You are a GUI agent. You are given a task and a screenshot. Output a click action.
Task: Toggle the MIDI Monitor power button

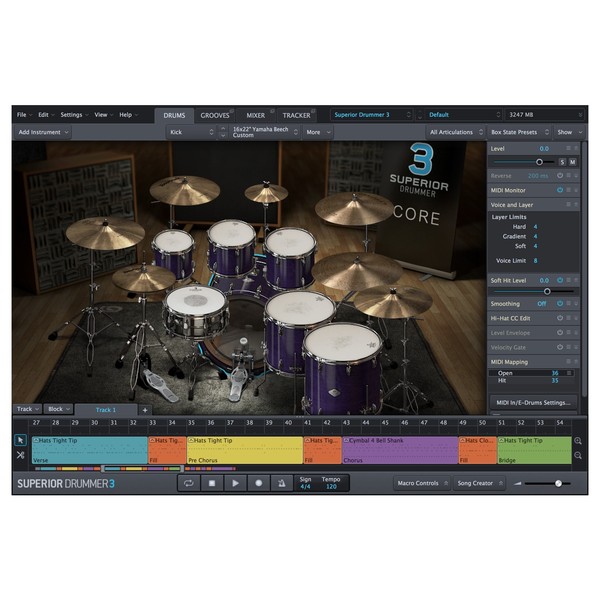point(560,190)
